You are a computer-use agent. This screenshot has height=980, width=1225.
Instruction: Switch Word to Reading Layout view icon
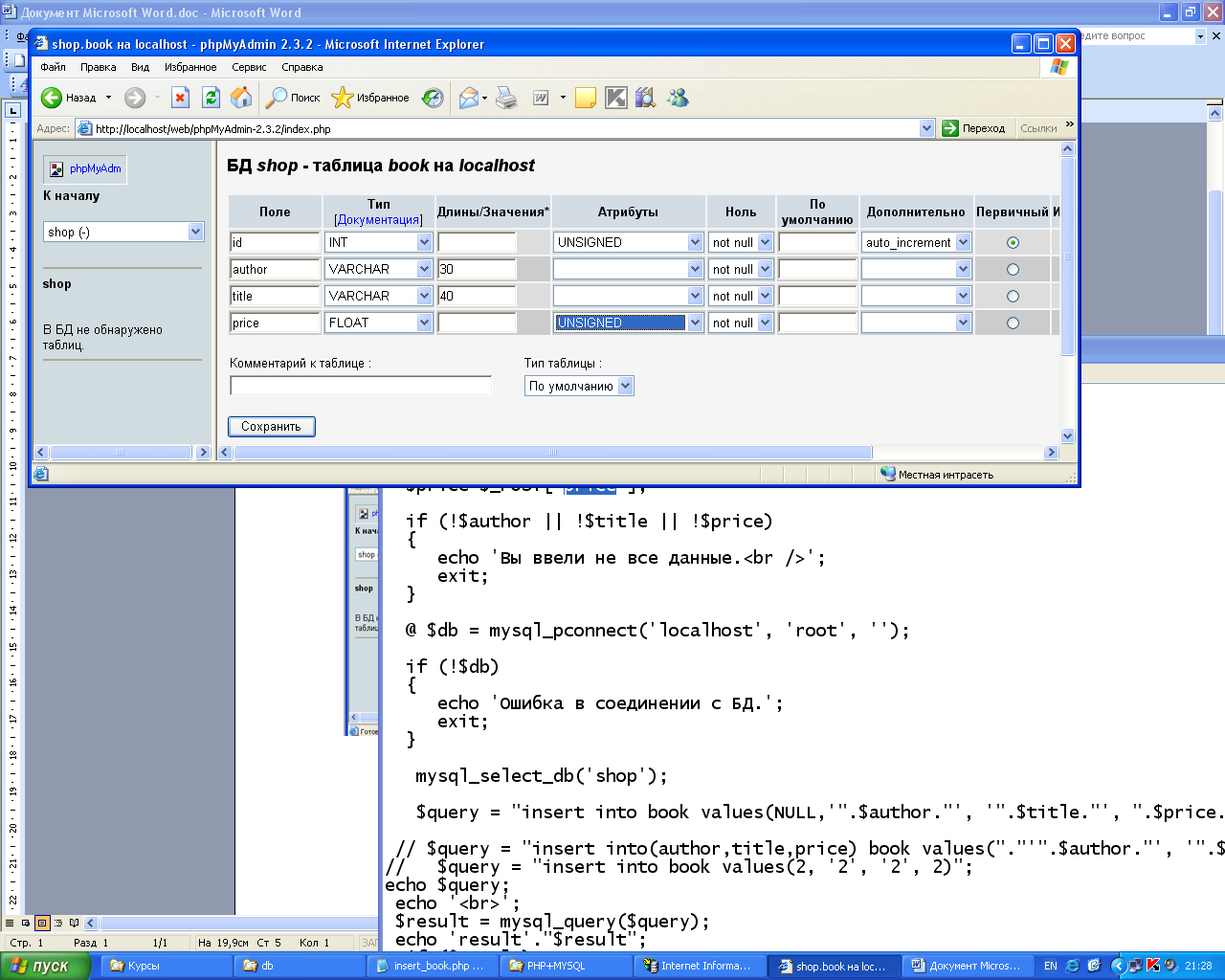pyautogui.click(x=75, y=924)
